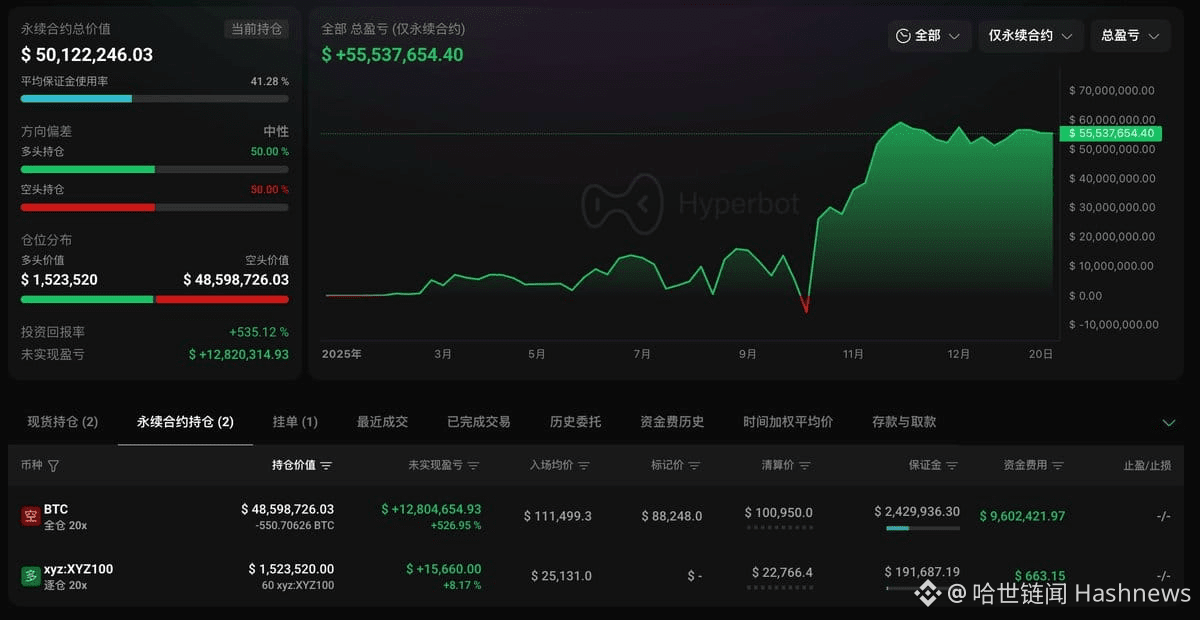Sort by 持仓价值 using its sort icon
The image size is (1200, 620).
pyautogui.click(x=326, y=466)
